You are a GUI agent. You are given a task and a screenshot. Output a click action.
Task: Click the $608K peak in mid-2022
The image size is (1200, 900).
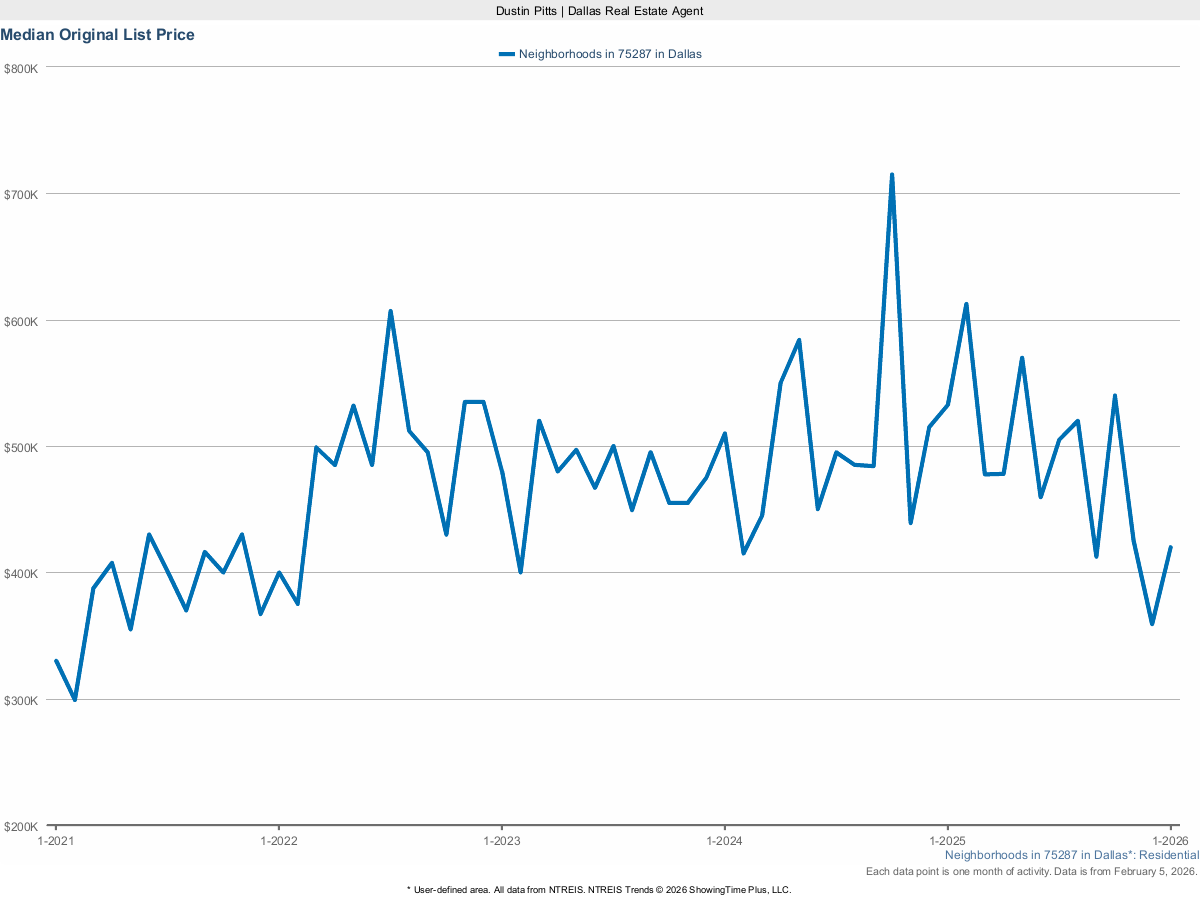point(390,312)
